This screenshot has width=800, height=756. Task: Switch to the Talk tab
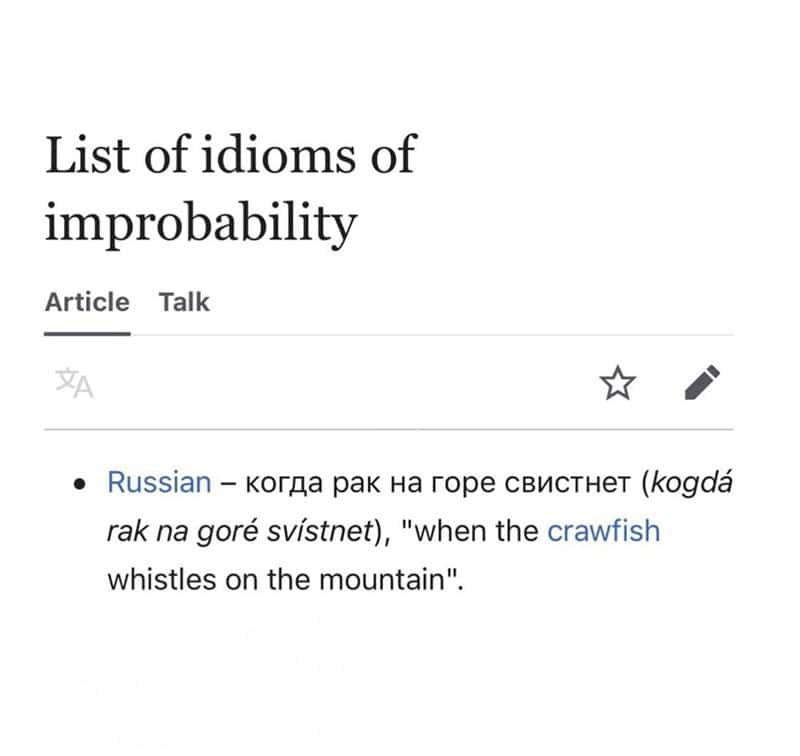[184, 302]
